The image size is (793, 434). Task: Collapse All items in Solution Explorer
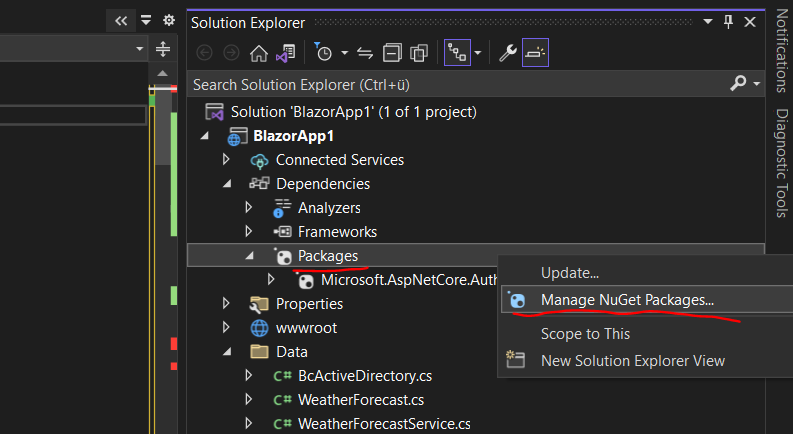(x=392, y=53)
